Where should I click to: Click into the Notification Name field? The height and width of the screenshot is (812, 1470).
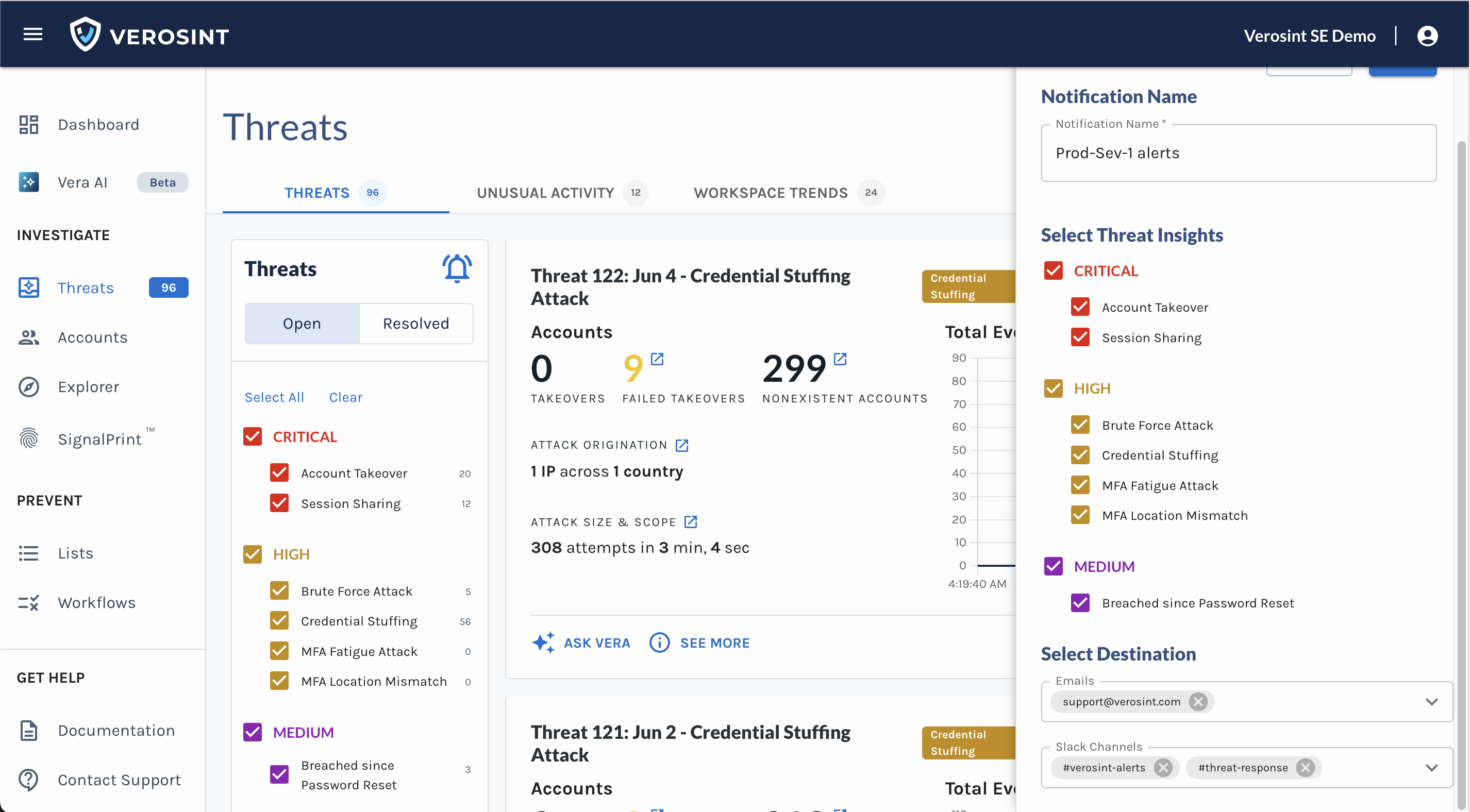1238,153
